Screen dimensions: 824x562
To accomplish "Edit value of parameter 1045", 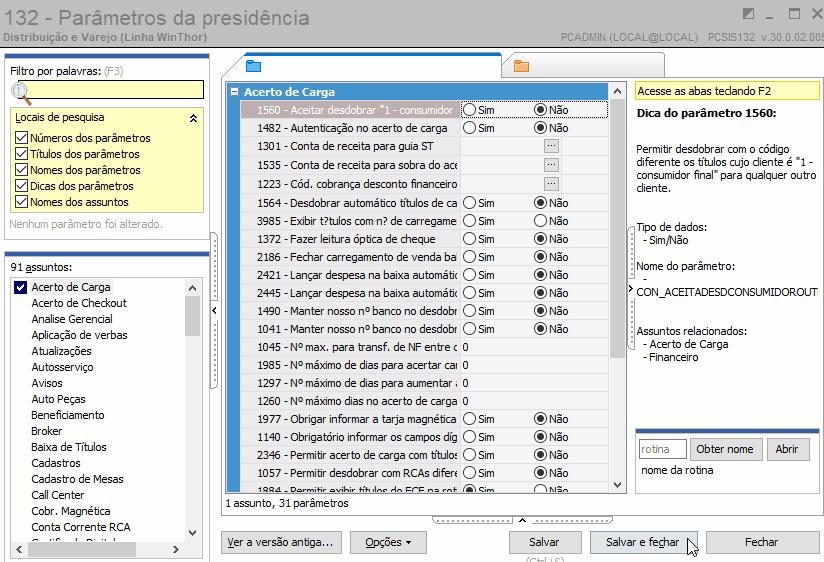I will [534, 347].
